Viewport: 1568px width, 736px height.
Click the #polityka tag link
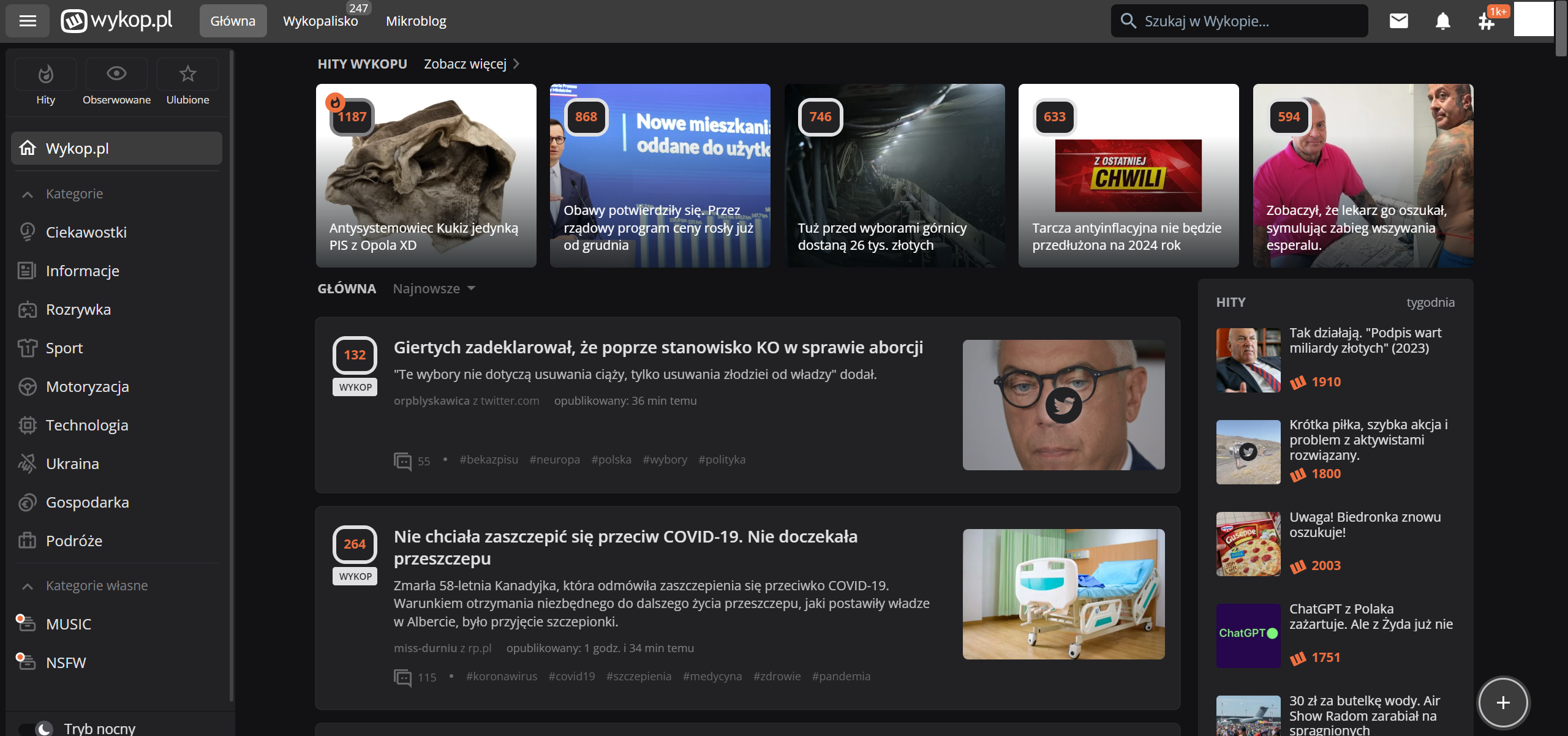722,459
